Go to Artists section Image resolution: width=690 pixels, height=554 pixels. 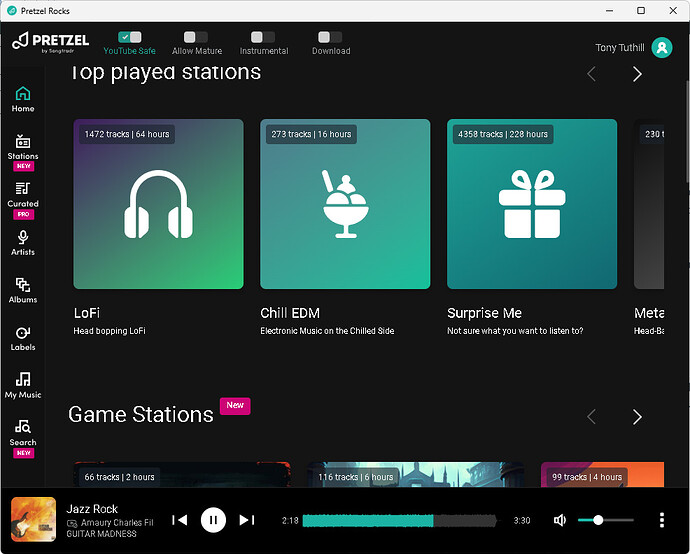coord(22,243)
